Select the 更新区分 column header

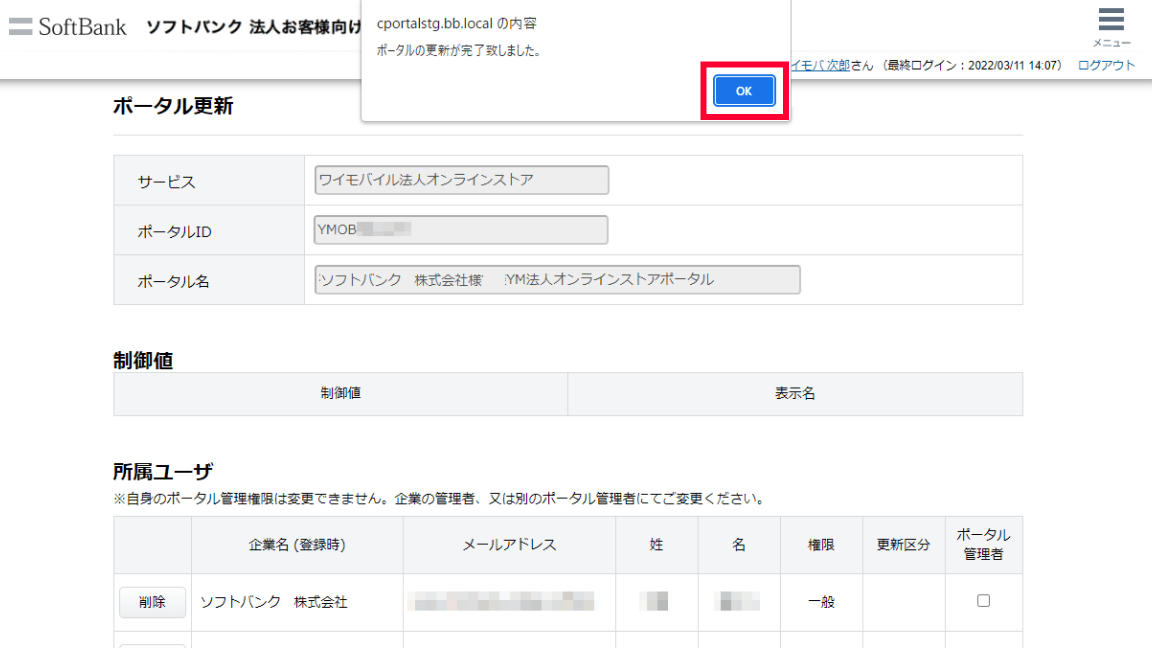[x=903, y=545]
